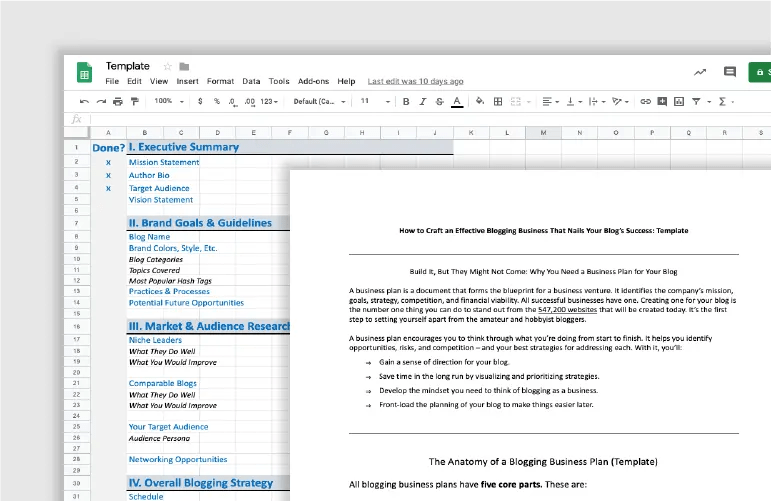Open the Insert menu
The height and width of the screenshot is (501, 771).
(x=187, y=81)
